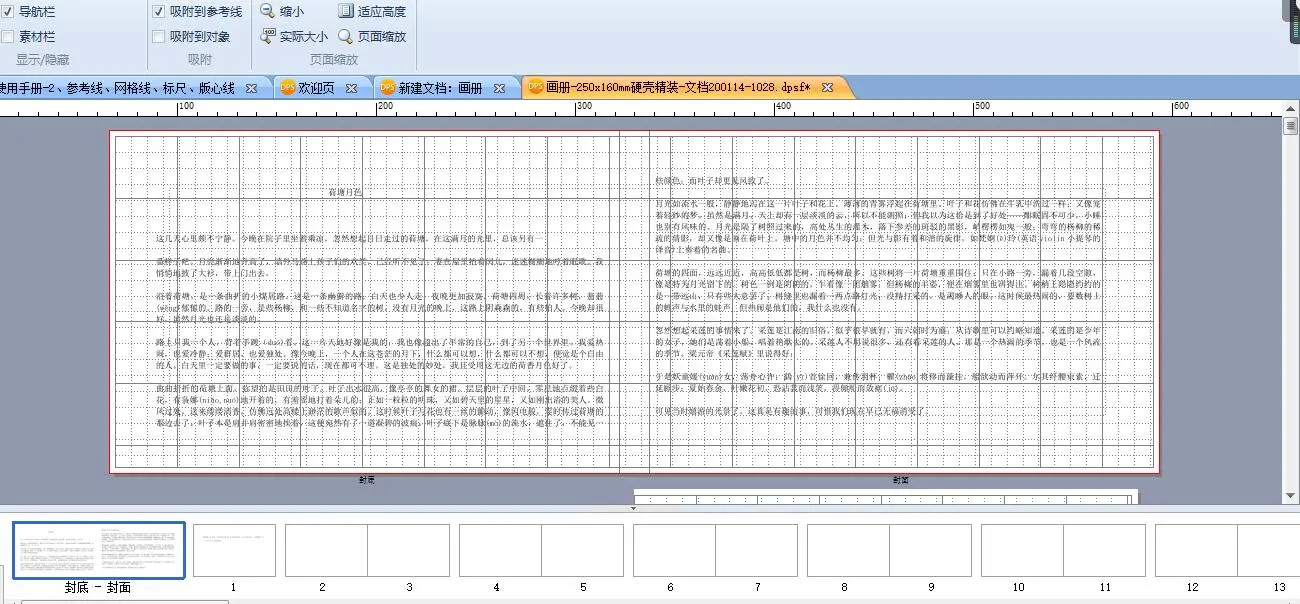This screenshot has height=604, width=1300.
Task: Click the 封底 label below the left page
Action: (x=367, y=481)
